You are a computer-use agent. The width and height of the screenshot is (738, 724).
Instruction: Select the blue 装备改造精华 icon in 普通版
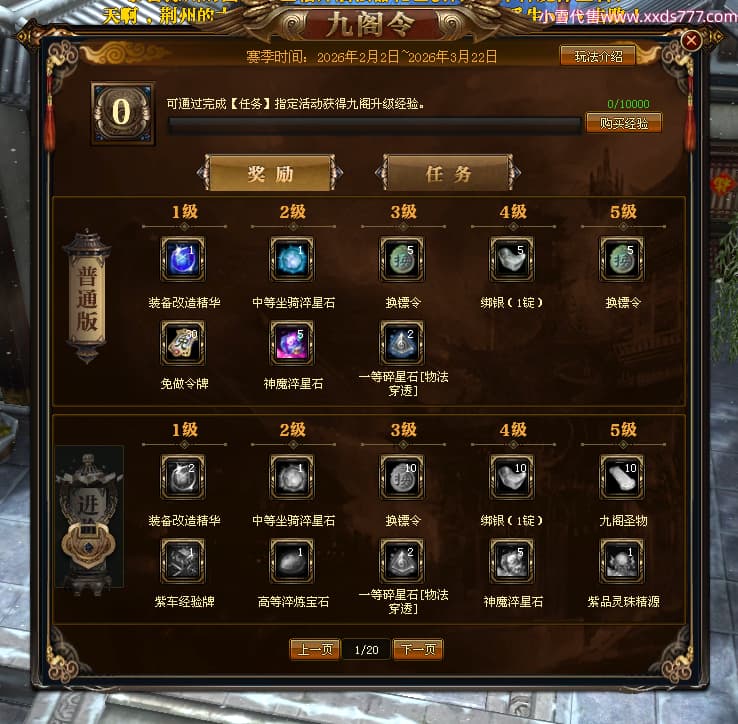183,259
